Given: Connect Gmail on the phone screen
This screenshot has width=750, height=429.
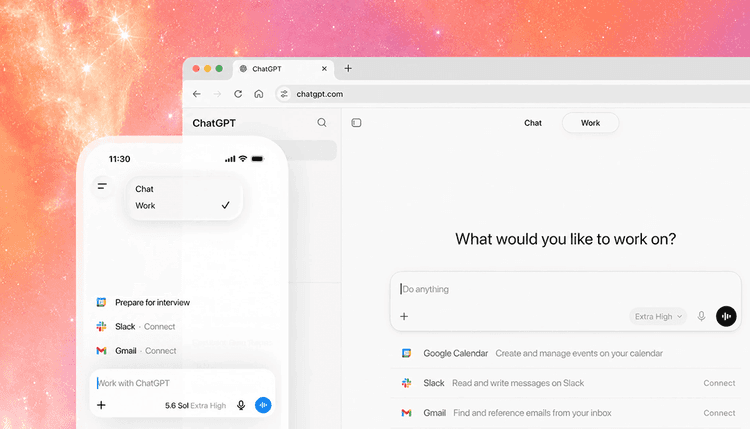Looking at the screenshot, I should pos(161,351).
